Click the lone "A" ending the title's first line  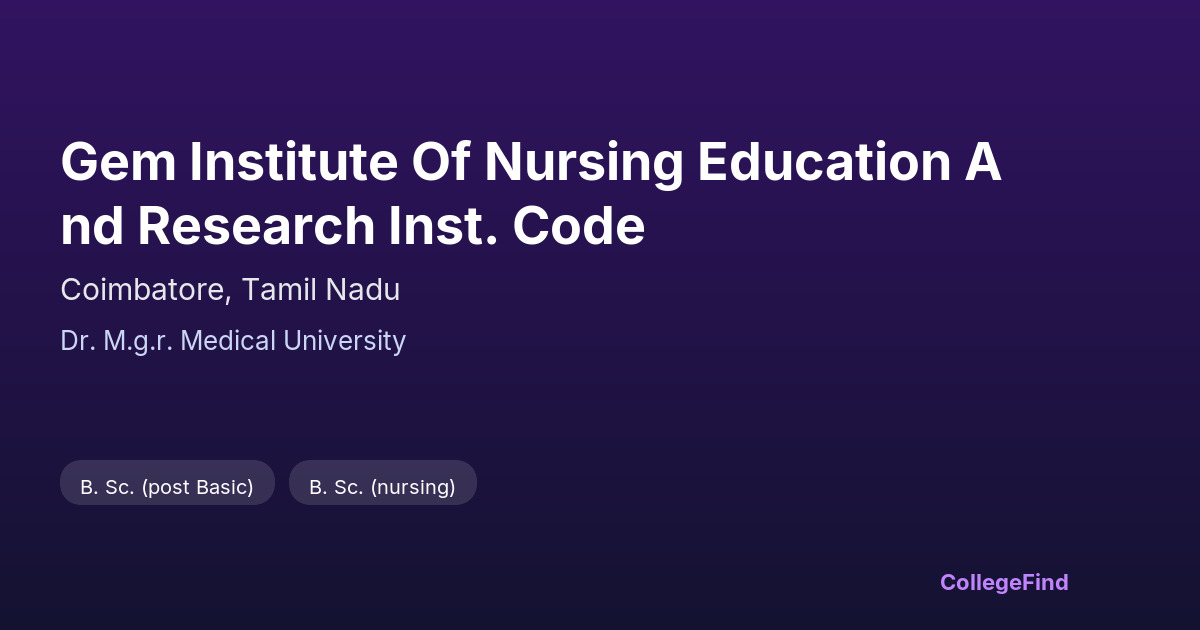pos(982,162)
